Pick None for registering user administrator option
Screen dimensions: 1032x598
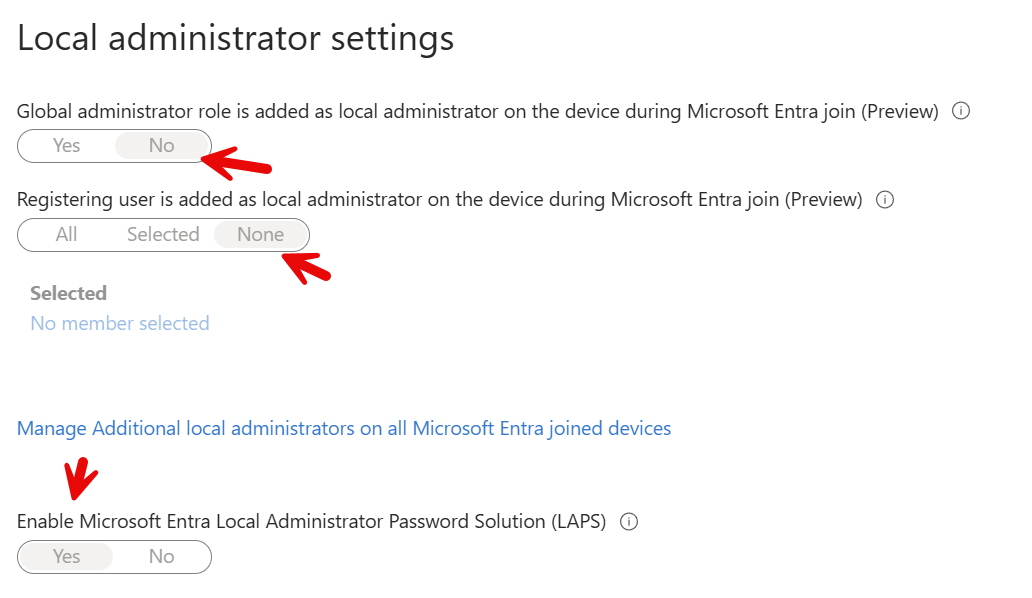click(260, 234)
